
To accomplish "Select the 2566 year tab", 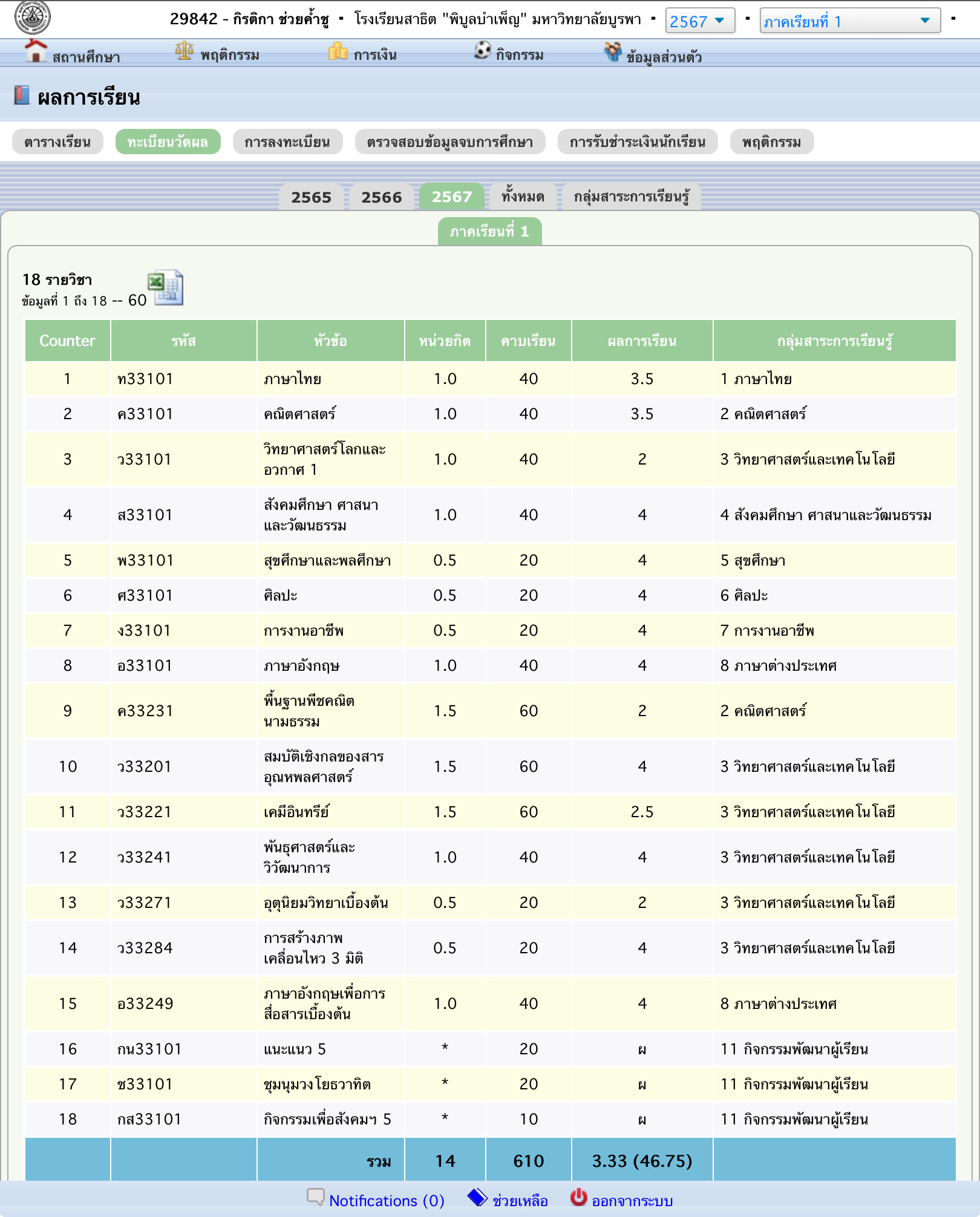I will tap(382, 197).
